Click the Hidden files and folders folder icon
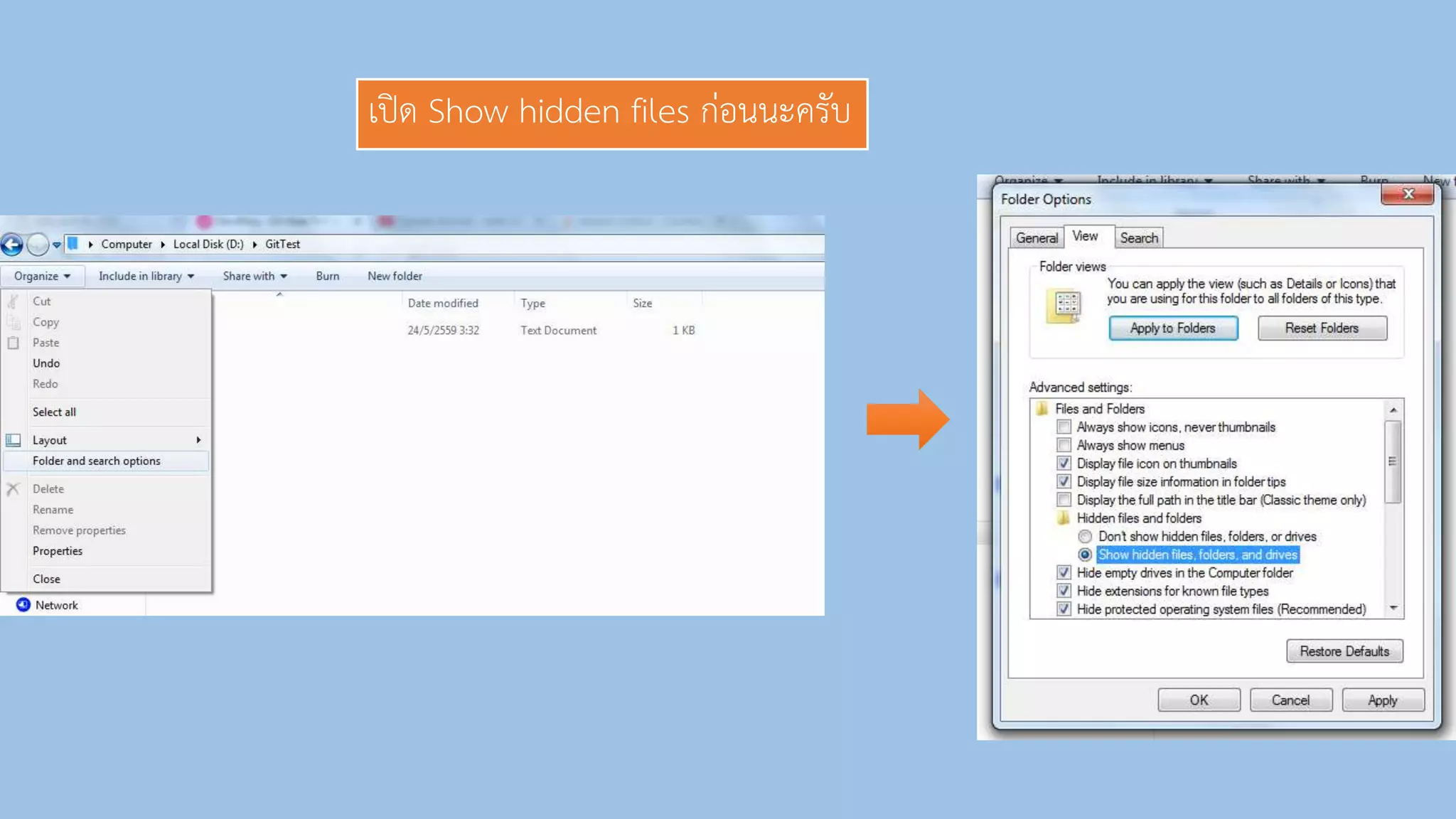This screenshot has height=819, width=1456. pyautogui.click(x=1064, y=518)
